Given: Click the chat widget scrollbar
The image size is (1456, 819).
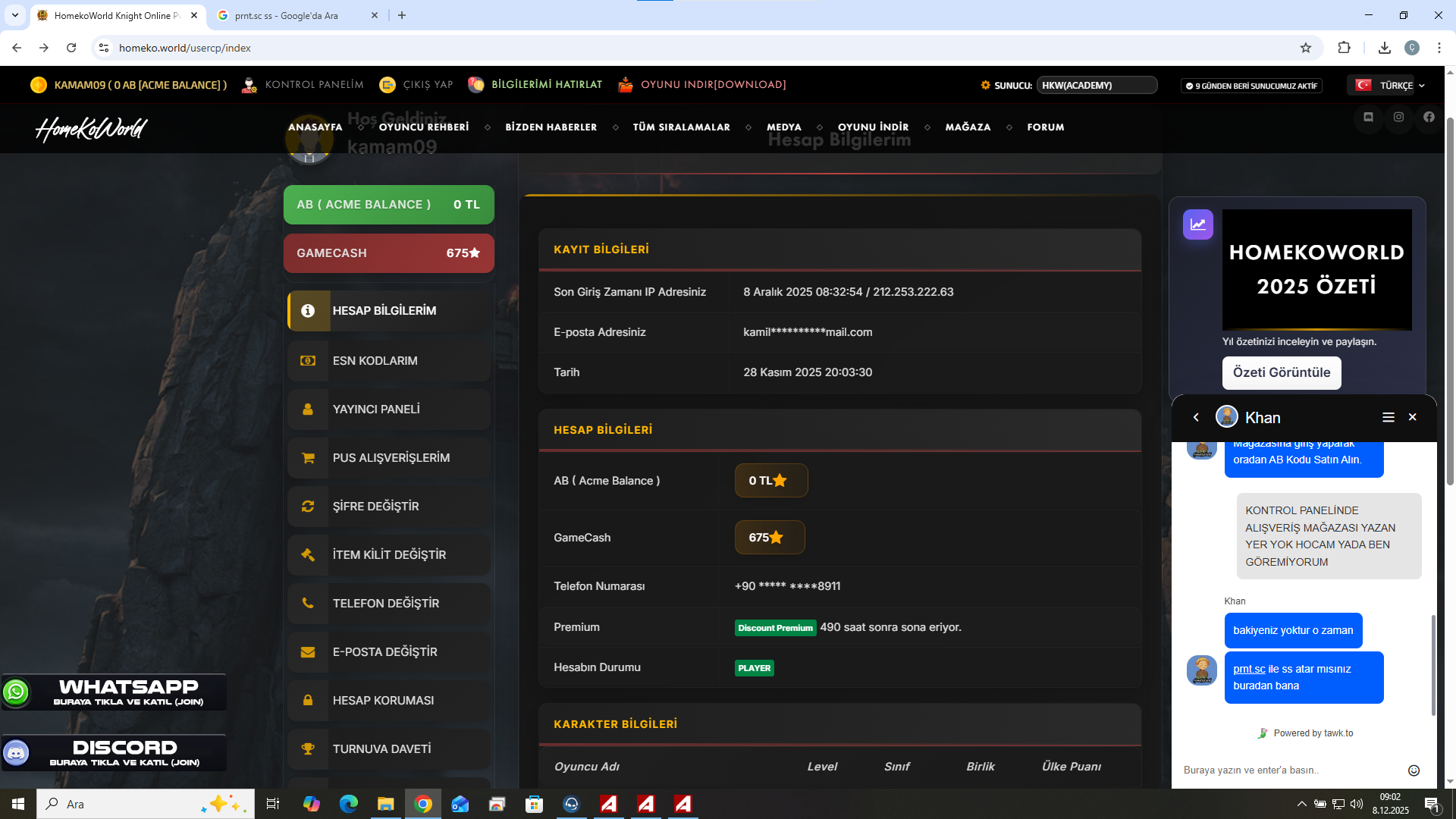Looking at the screenshot, I should (x=1433, y=664).
